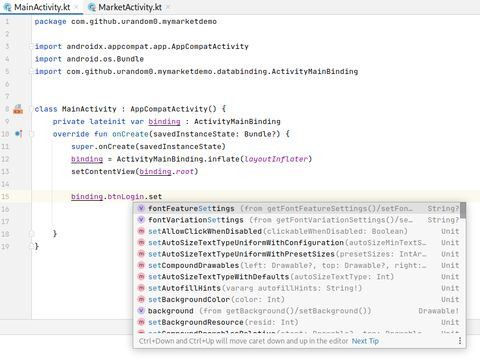This screenshot has height=360, width=480.
Task: Click the fold end marker at onCreate's closing brace
Action: tap(31, 234)
